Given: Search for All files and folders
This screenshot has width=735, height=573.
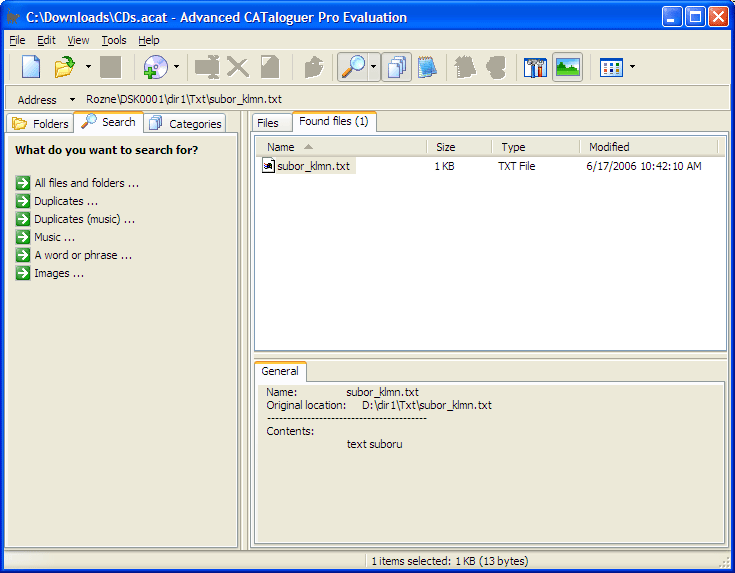Looking at the screenshot, I should (x=87, y=183).
